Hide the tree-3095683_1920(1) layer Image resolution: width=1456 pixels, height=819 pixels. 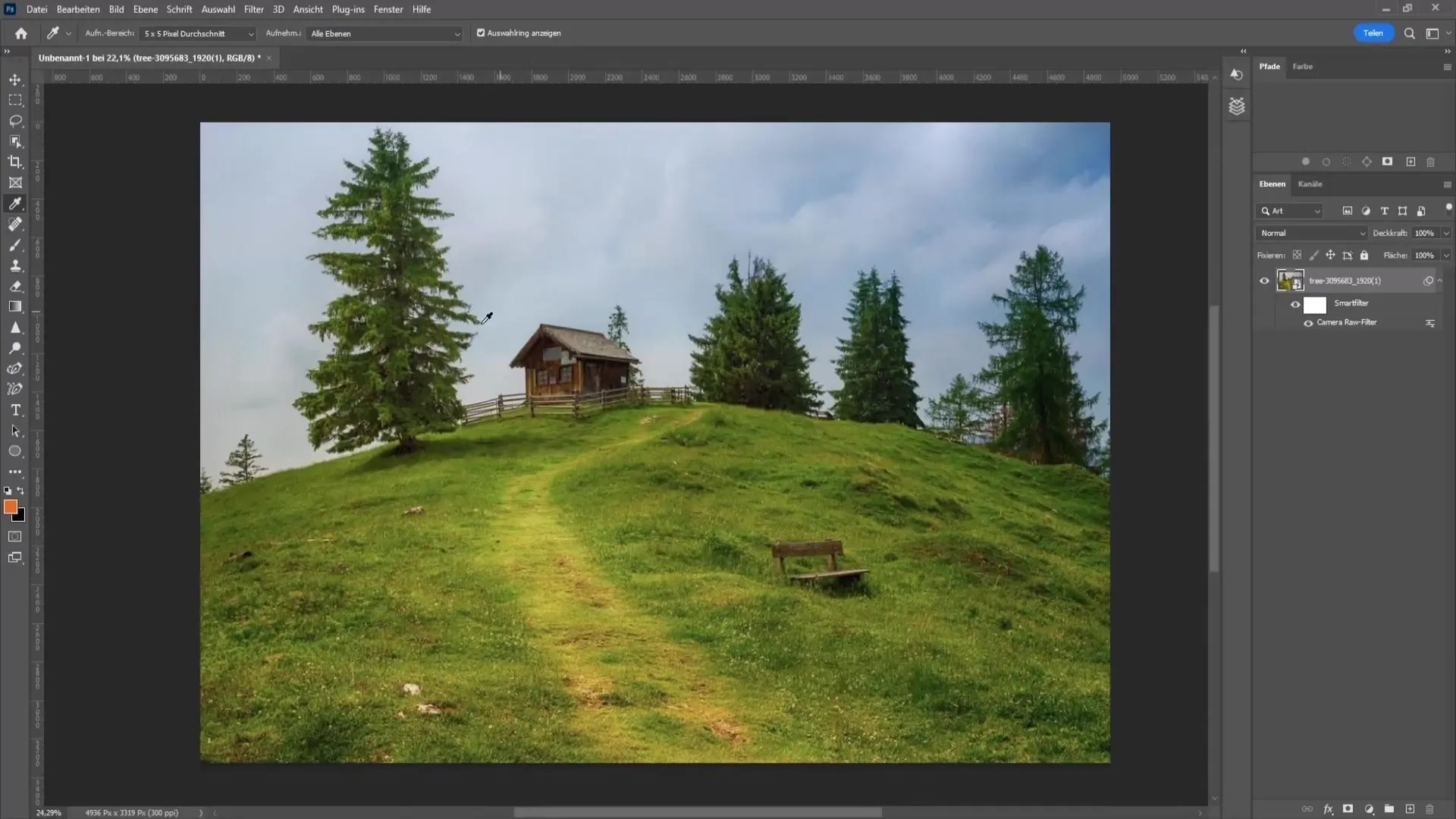tap(1264, 281)
